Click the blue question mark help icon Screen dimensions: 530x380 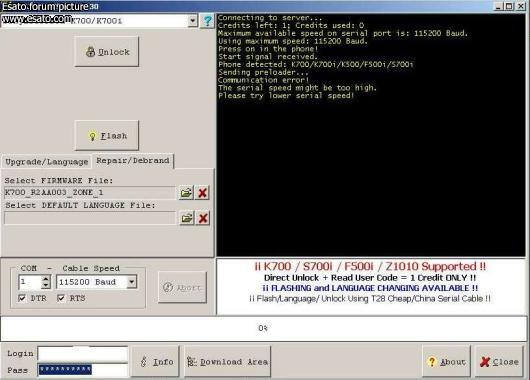click(x=207, y=21)
